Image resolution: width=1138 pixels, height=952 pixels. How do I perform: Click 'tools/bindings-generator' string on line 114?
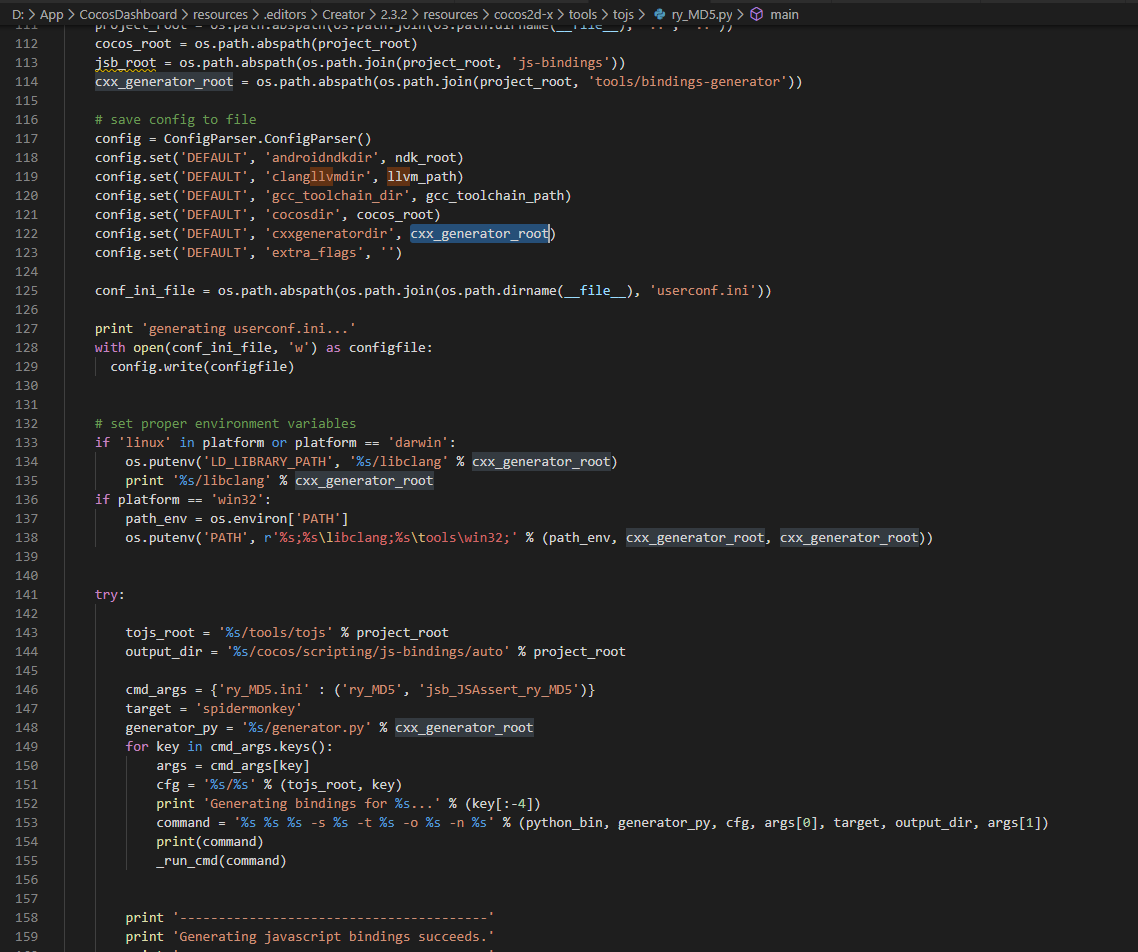coord(687,82)
